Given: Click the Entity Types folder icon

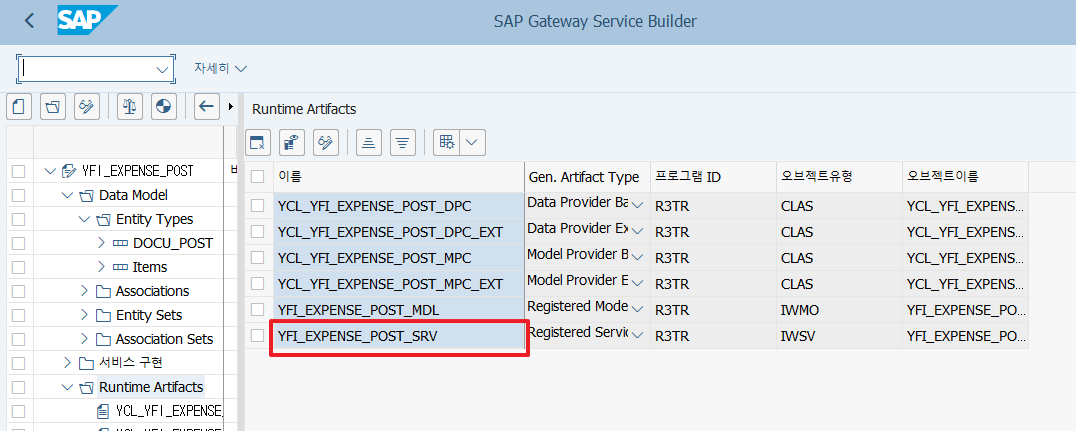Looking at the screenshot, I should (103, 220).
